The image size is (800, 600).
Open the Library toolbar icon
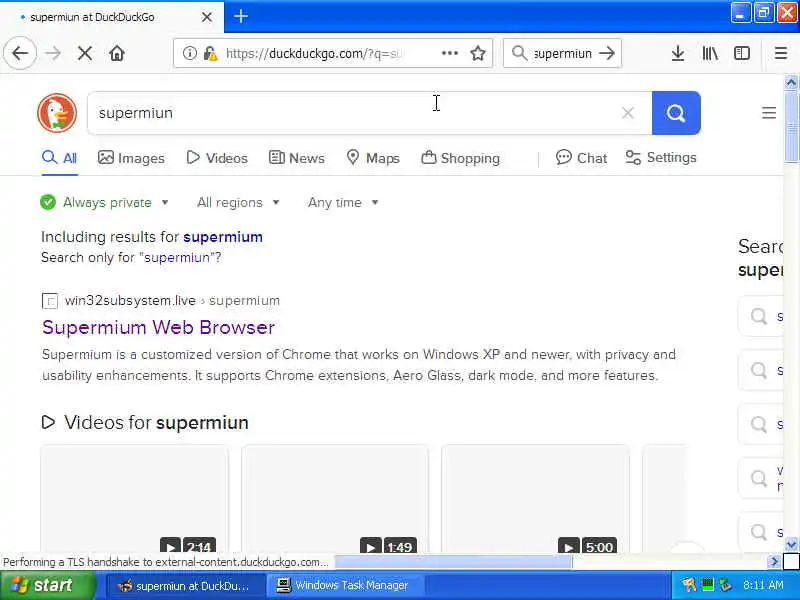[710, 53]
